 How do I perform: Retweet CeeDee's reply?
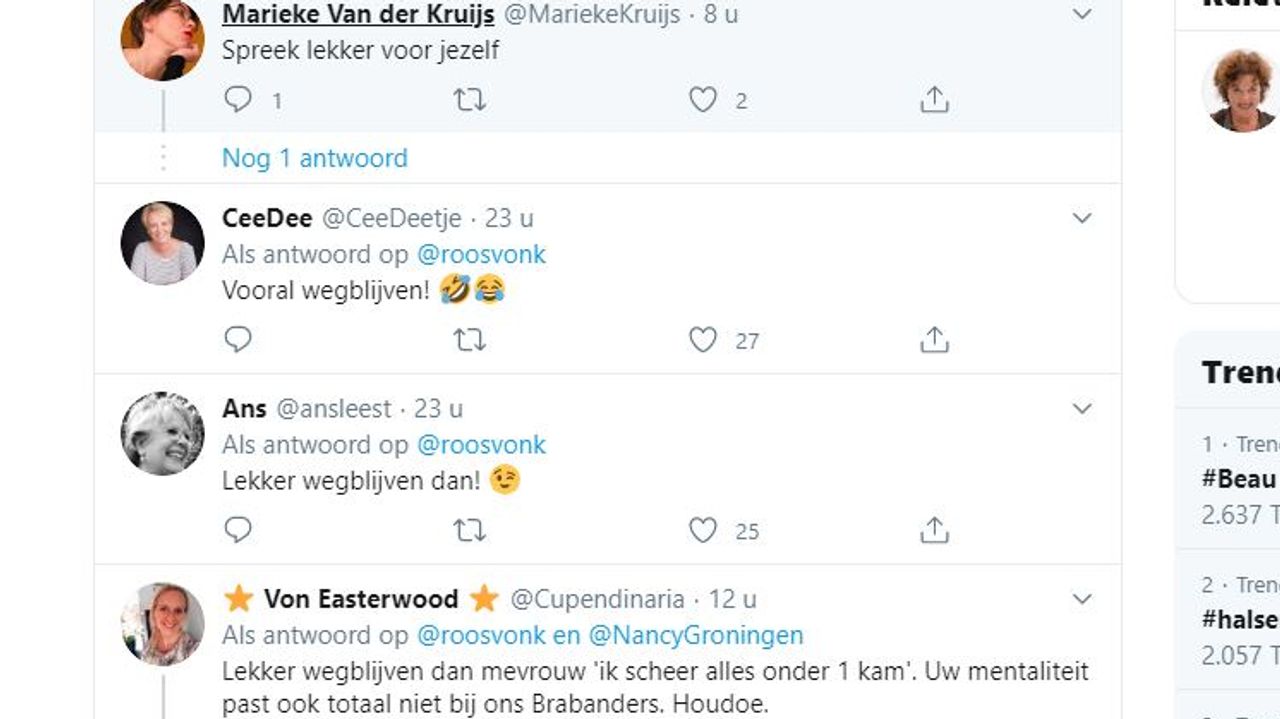point(470,339)
